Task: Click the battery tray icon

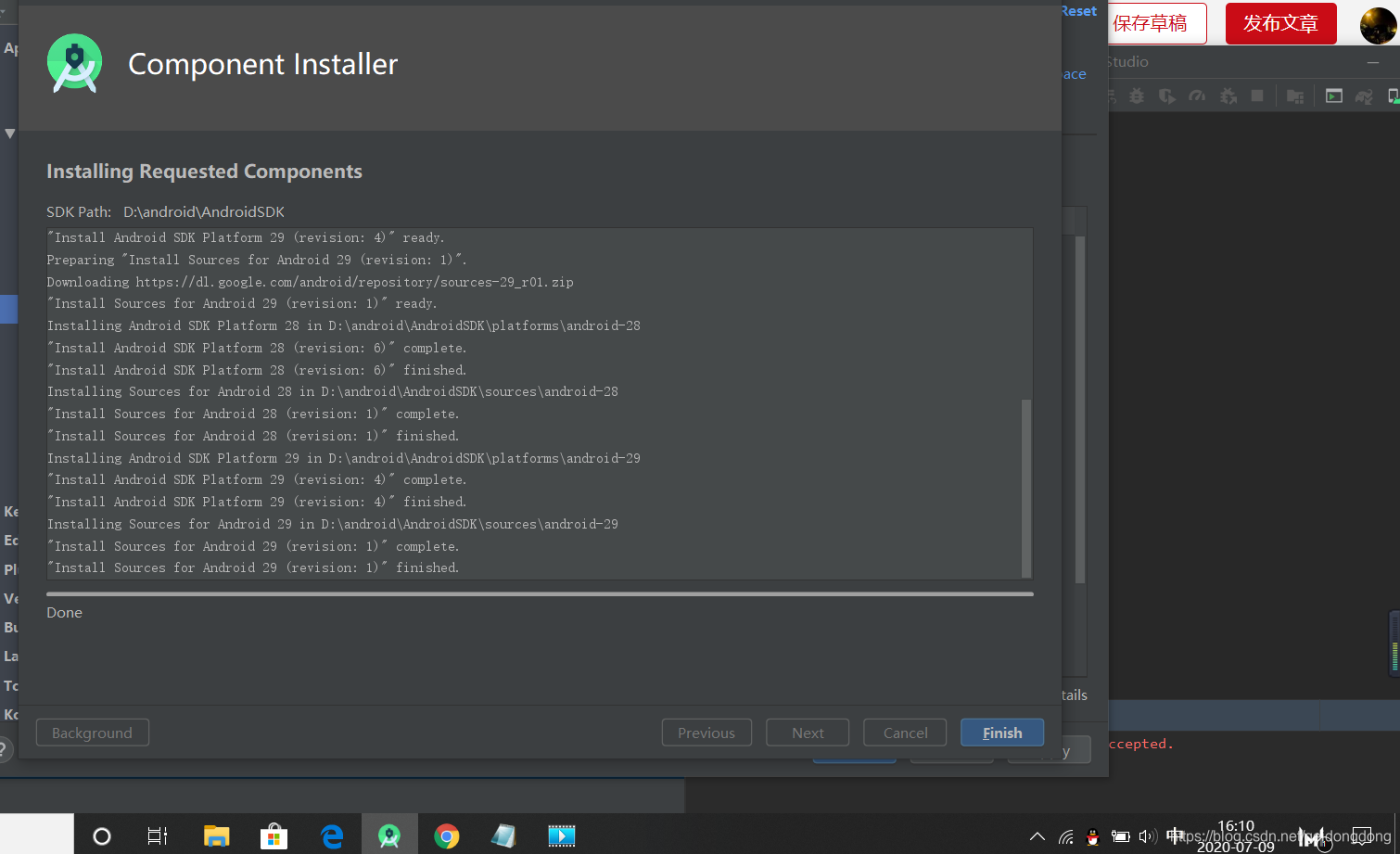Action: [1121, 836]
